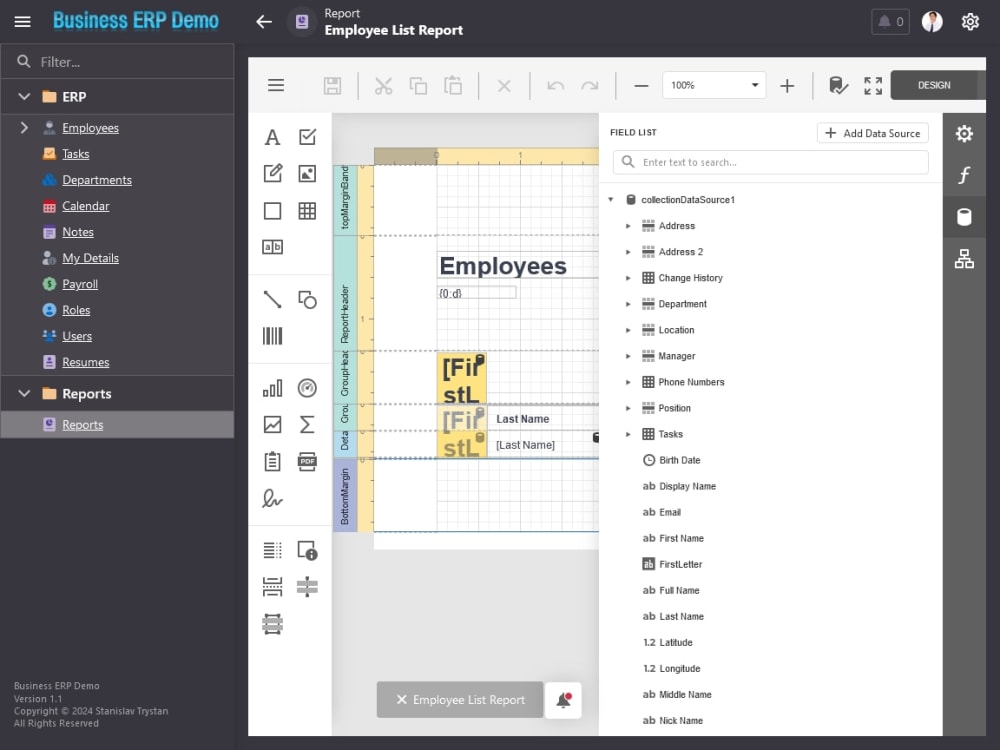Select the Subreport clipboard tool
Viewport: 1000px width, 750px height.
(272, 461)
